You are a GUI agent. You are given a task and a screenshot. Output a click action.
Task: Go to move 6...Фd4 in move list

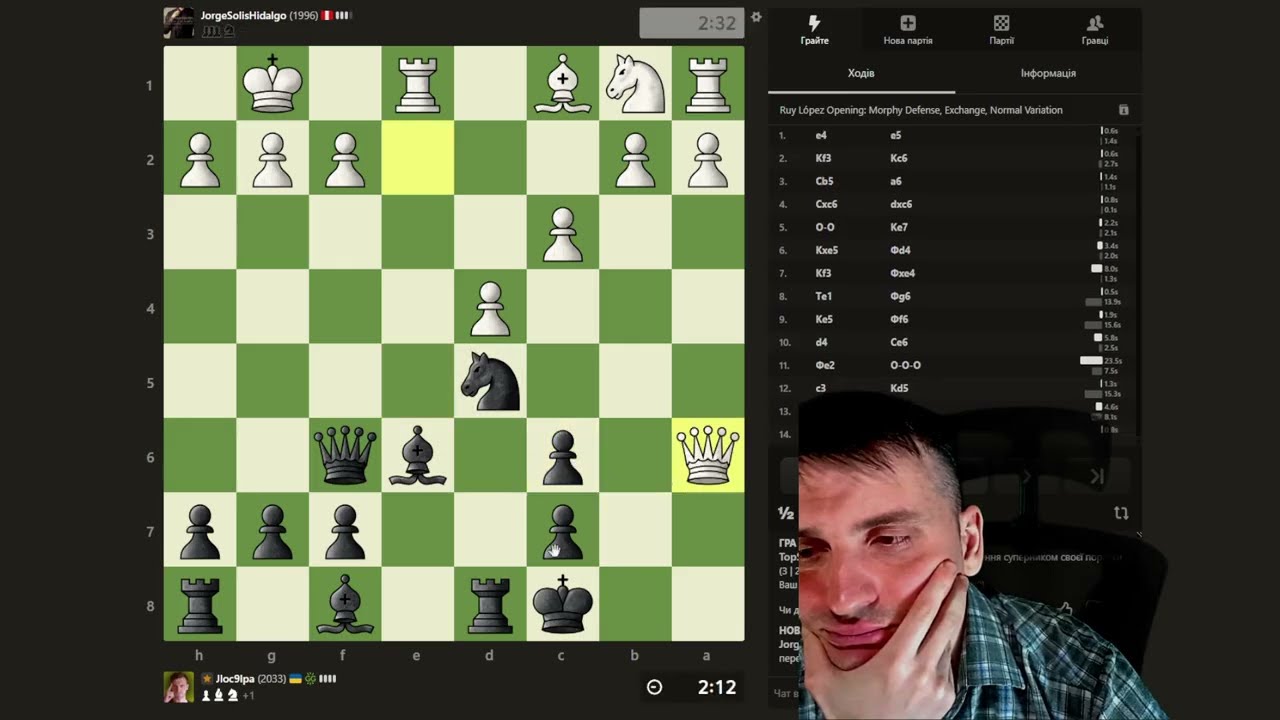900,250
